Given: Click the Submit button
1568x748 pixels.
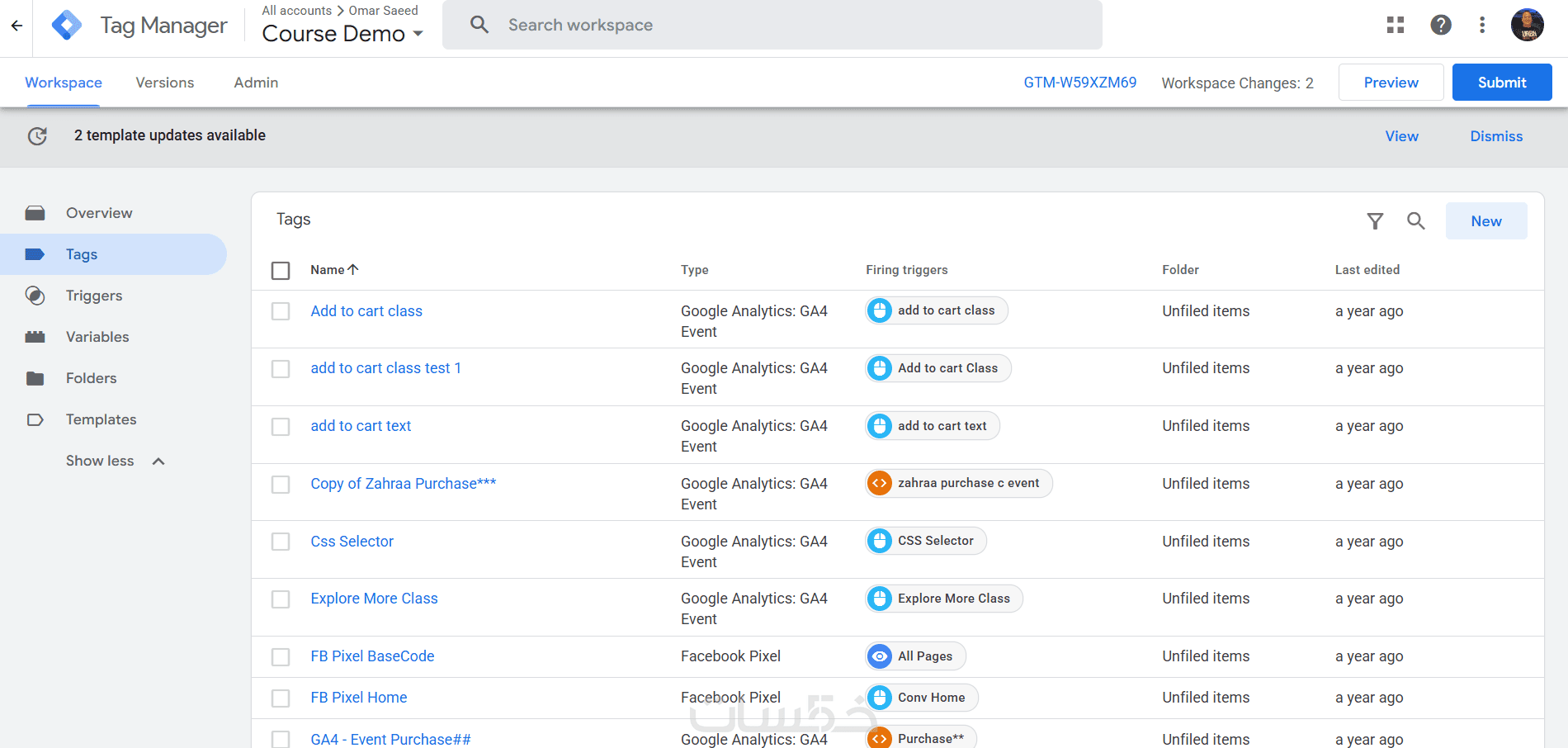Looking at the screenshot, I should tap(1502, 83).
